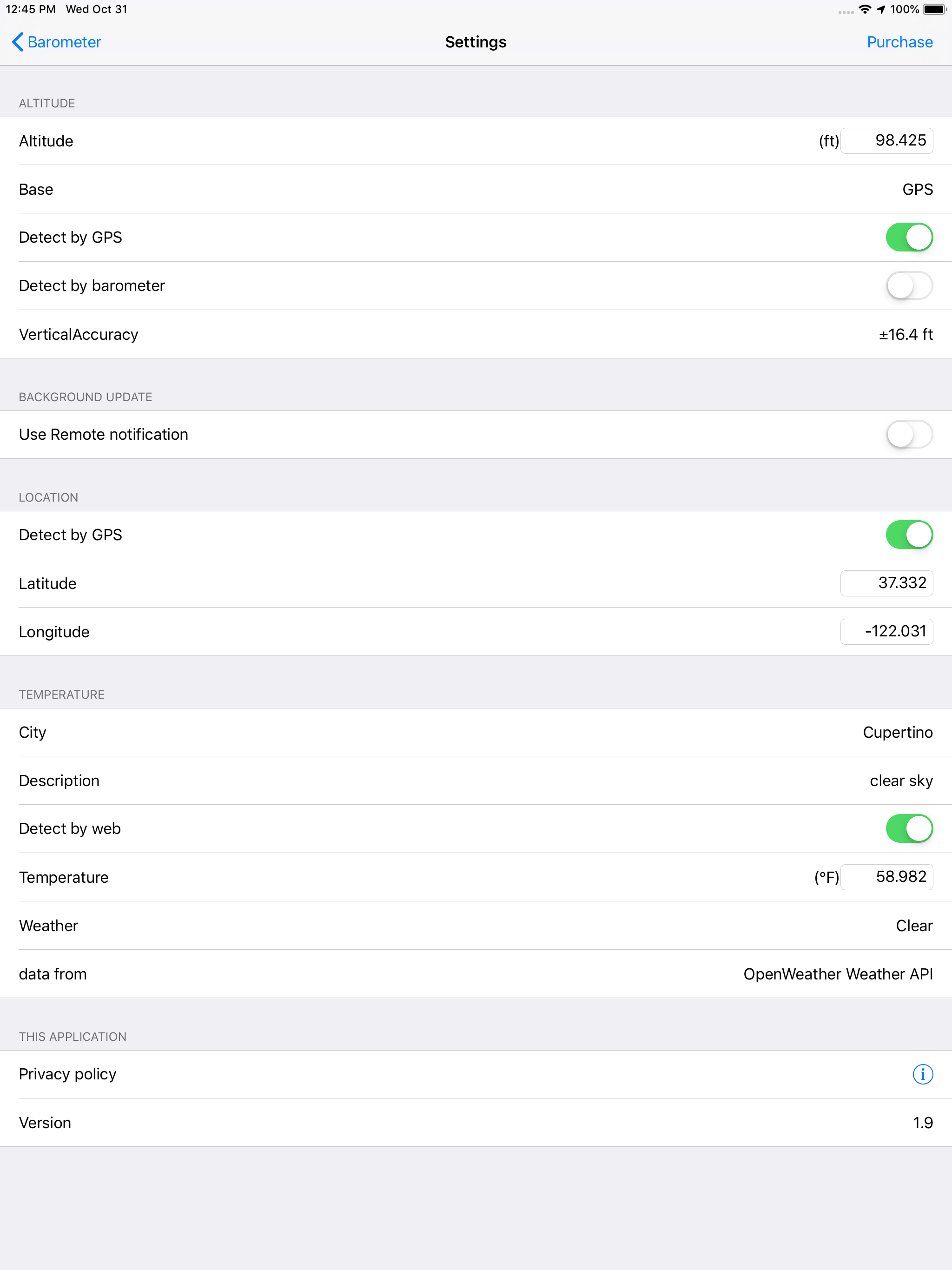952x1270 pixels.
Task: Tap the Privacy policy info icon
Action: (922, 1074)
